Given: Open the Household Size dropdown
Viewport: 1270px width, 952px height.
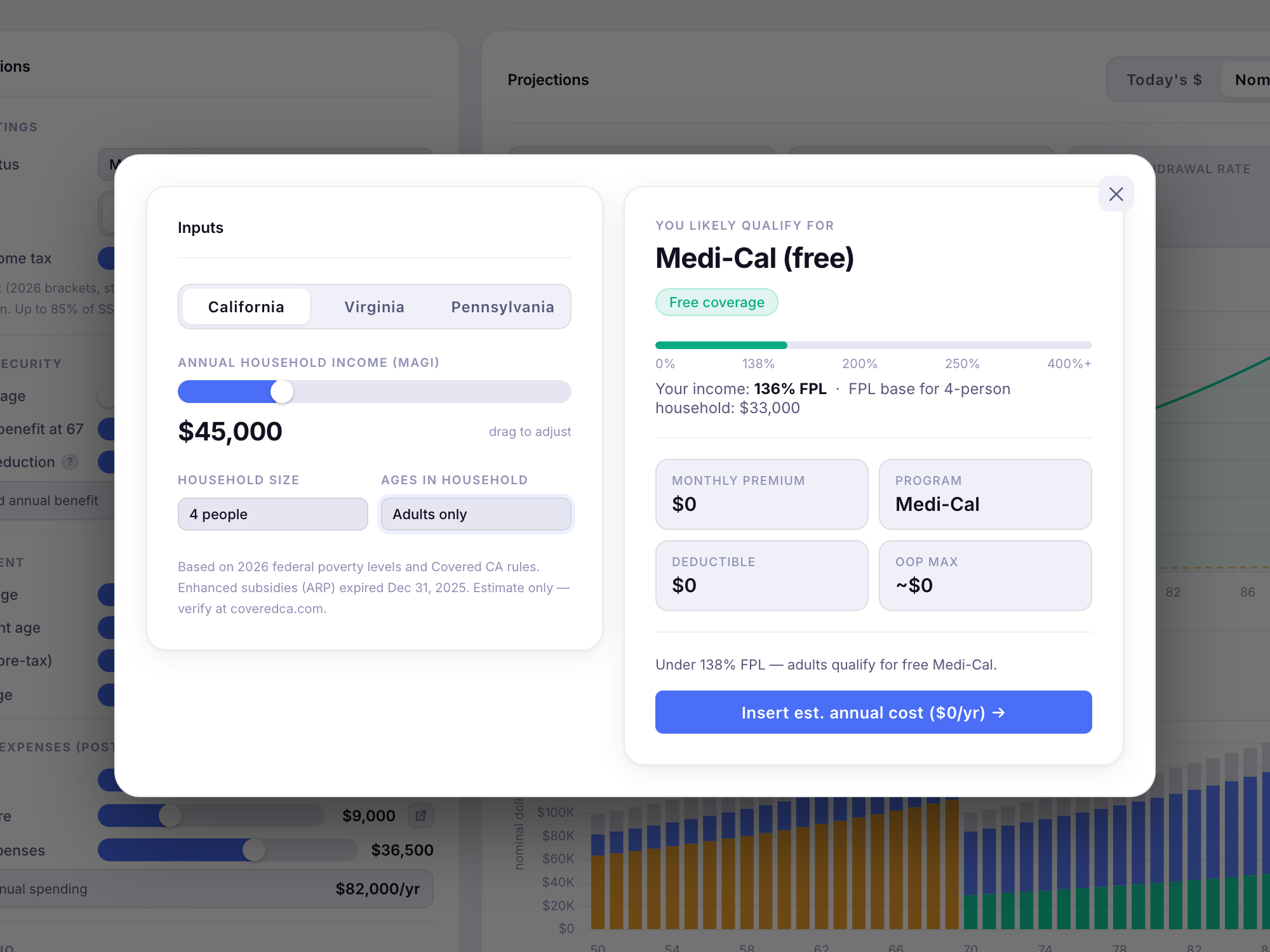Looking at the screenshot, I should coord(272,514).
